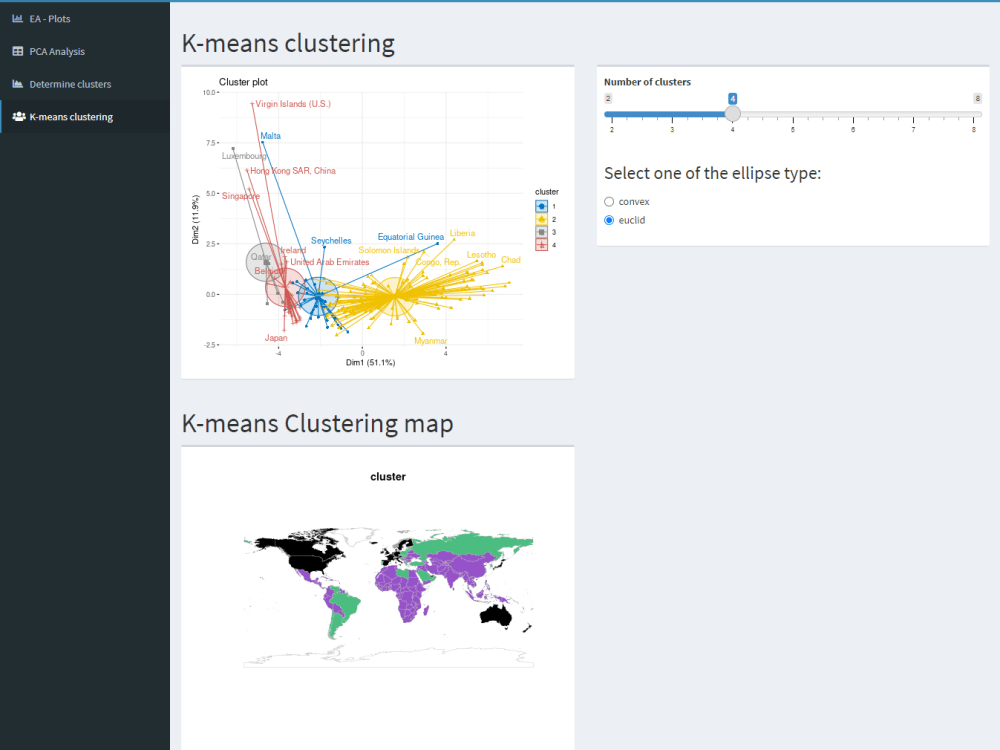Screen dimensions: 1000x750
Task: Select K-means clustering sidebar item
Action: coord(85,117)
